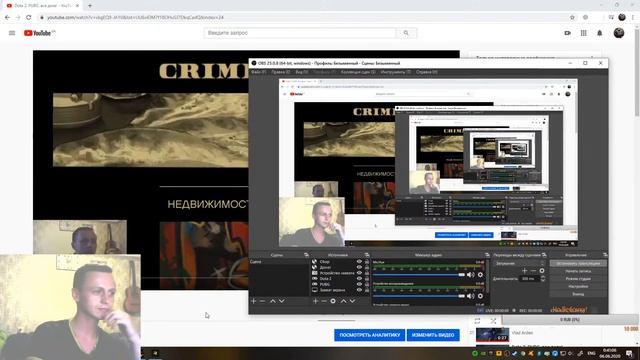Open transition properties gear icon

[542, 271]
